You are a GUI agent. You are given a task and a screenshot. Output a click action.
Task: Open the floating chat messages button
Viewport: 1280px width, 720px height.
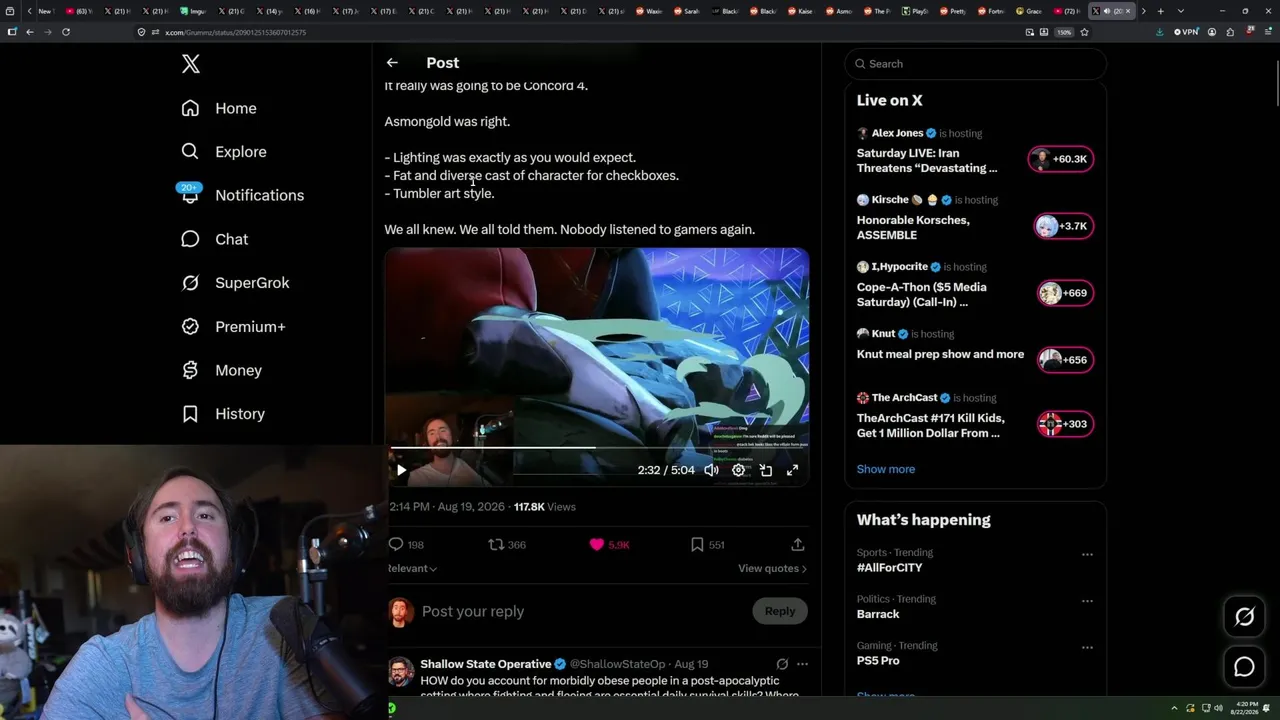coord(1244,666)
